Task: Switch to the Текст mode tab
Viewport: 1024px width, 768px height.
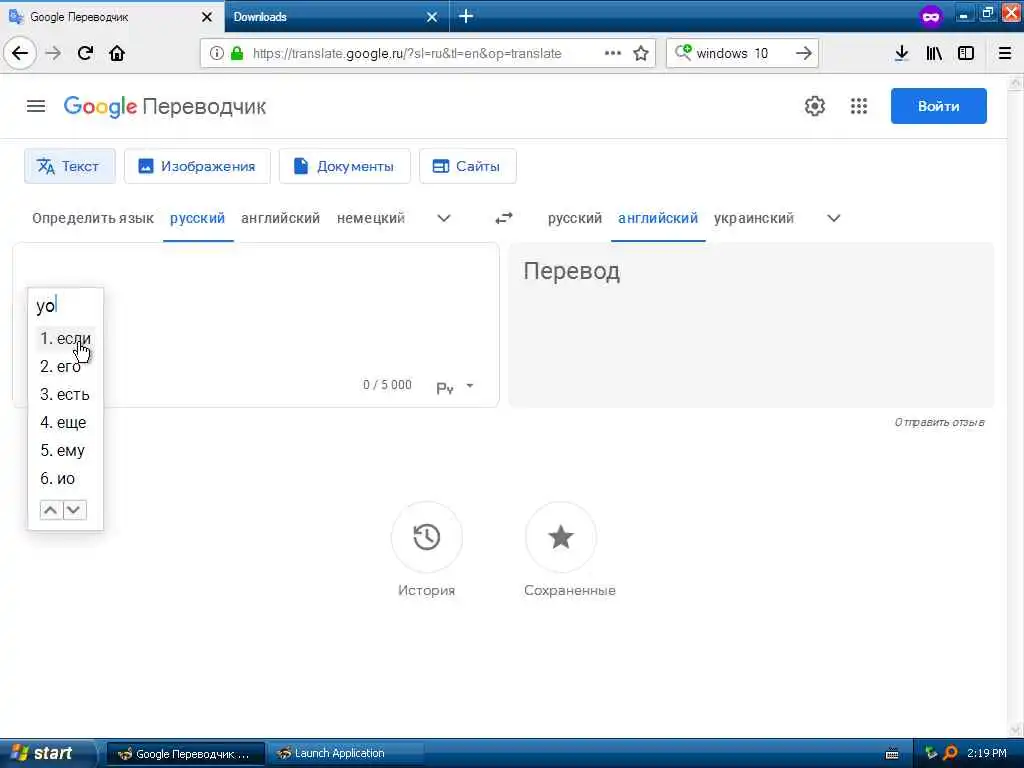Action: coord(70,166)
